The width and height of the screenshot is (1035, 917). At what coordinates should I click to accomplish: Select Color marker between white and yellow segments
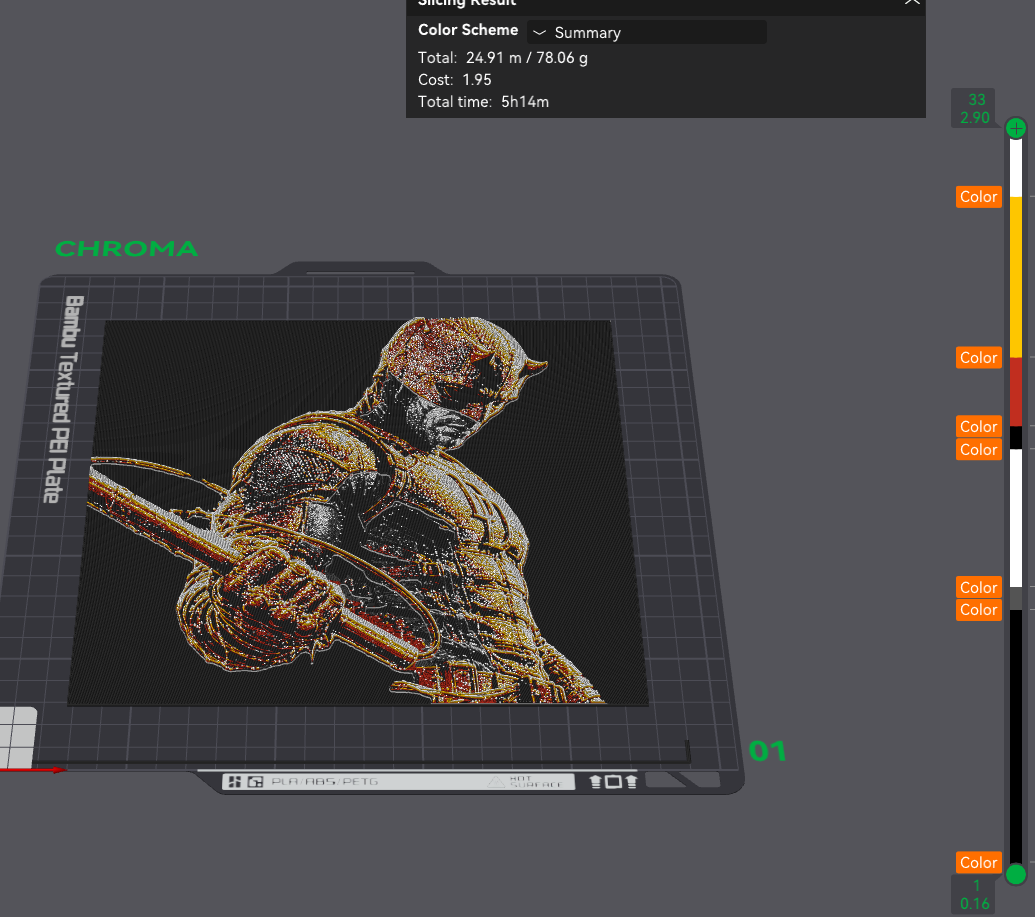(979, 197)
